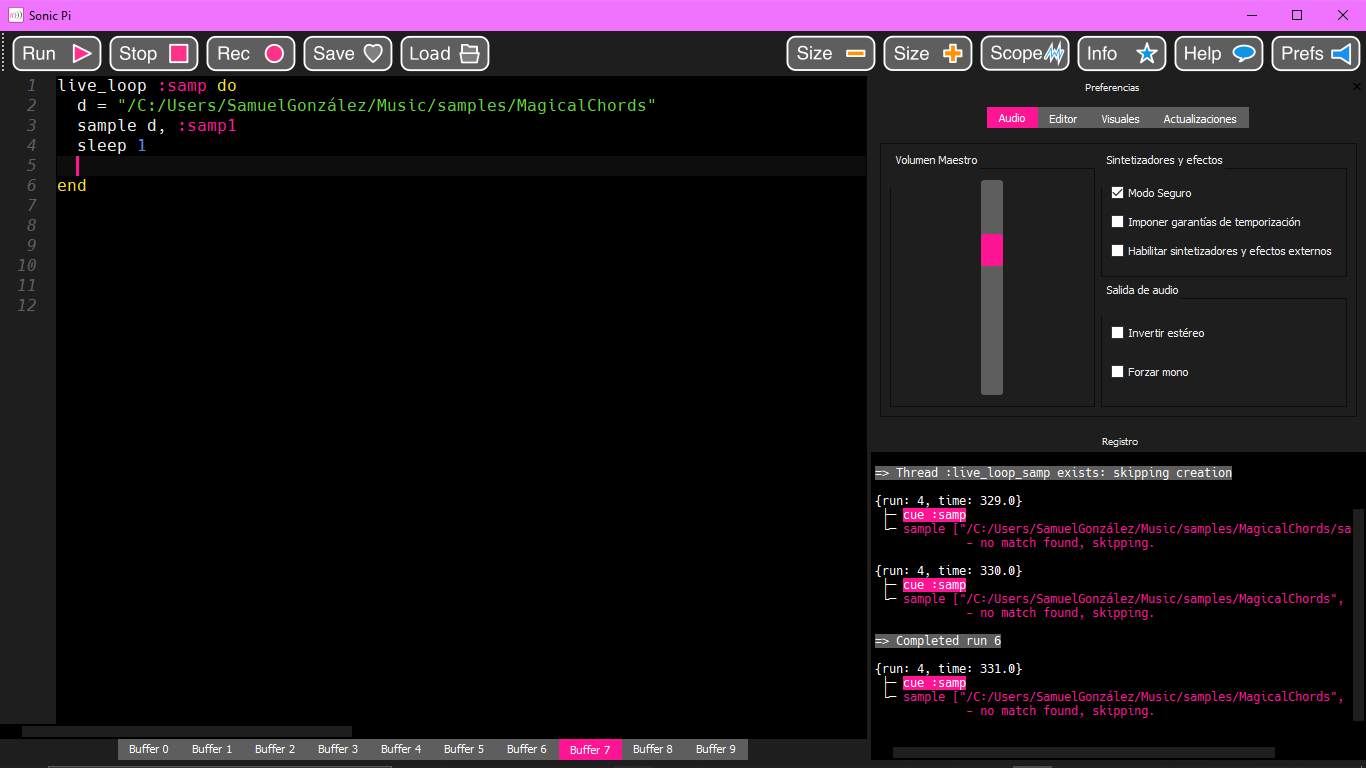Save the buffer using the heart icon
This screenshot has height=768, width=1366.
pyautogui.click(x=373, y=54)
